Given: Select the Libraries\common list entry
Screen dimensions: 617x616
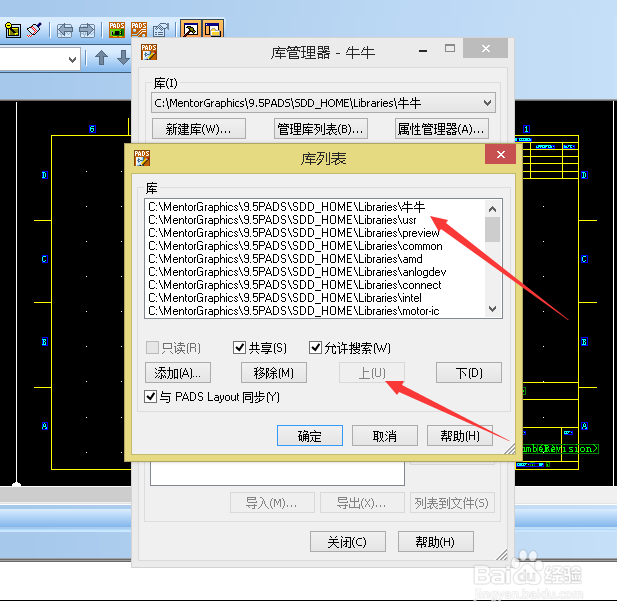Looking at the screenshot, I should click(x=315, y=246).
